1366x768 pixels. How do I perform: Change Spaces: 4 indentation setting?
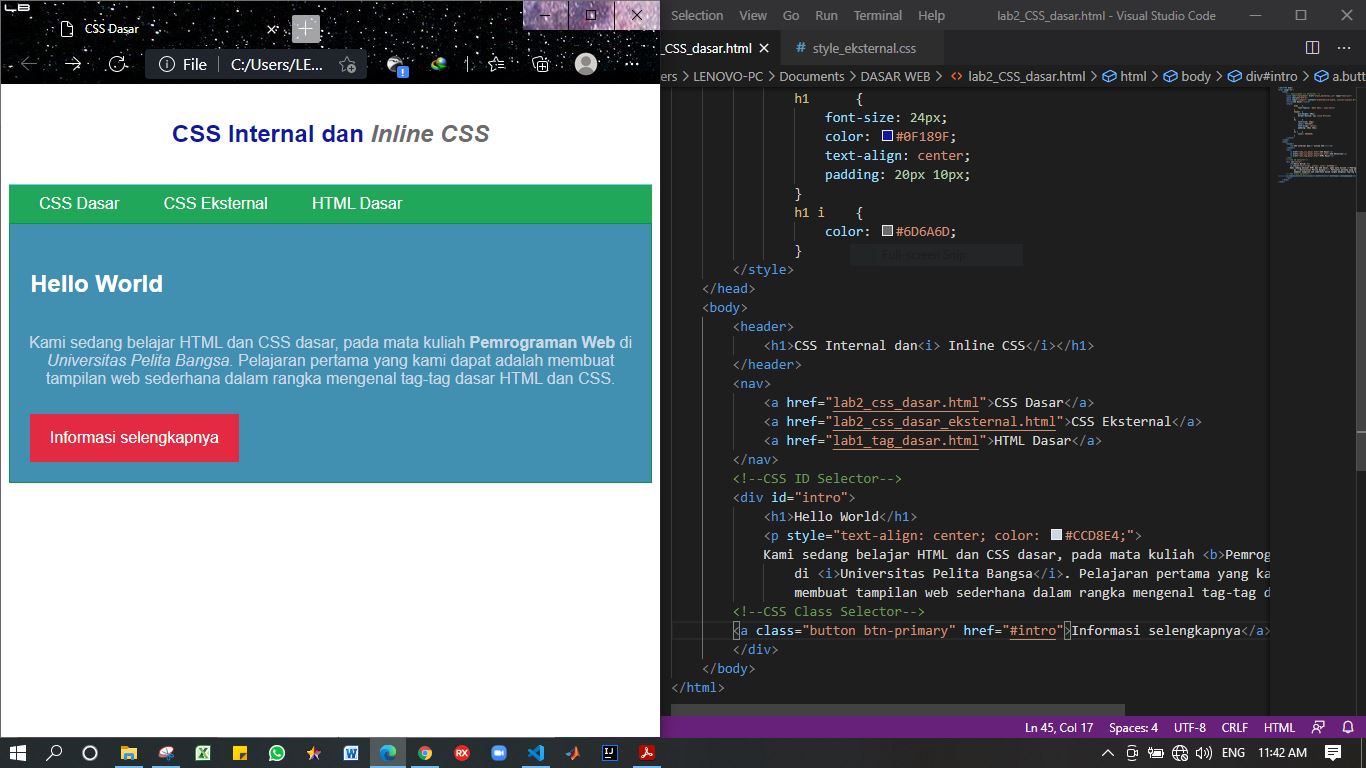click(1133, 727)
